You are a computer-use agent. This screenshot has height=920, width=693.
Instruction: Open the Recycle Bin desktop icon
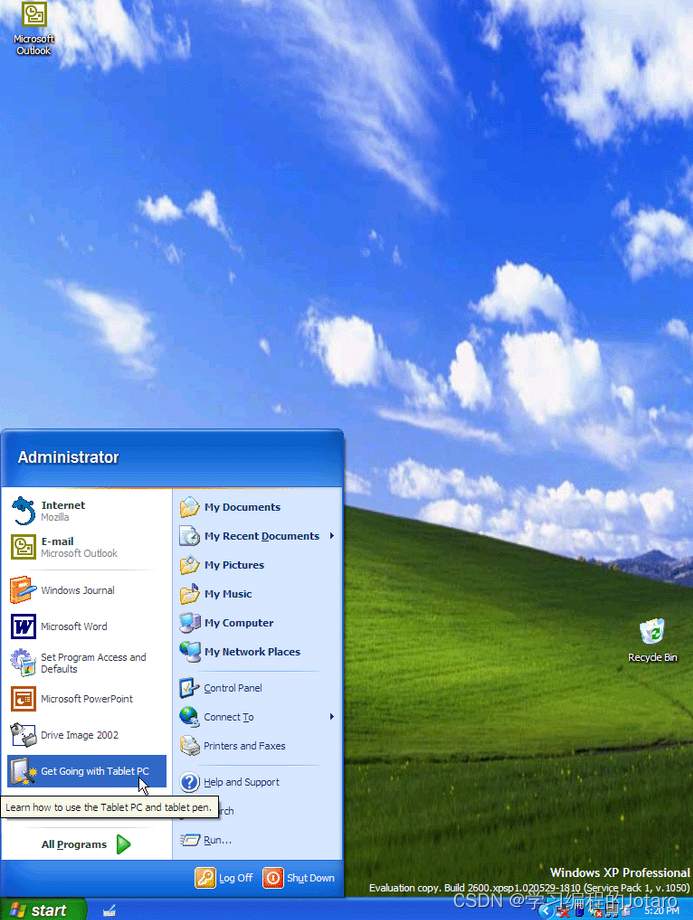652,640
